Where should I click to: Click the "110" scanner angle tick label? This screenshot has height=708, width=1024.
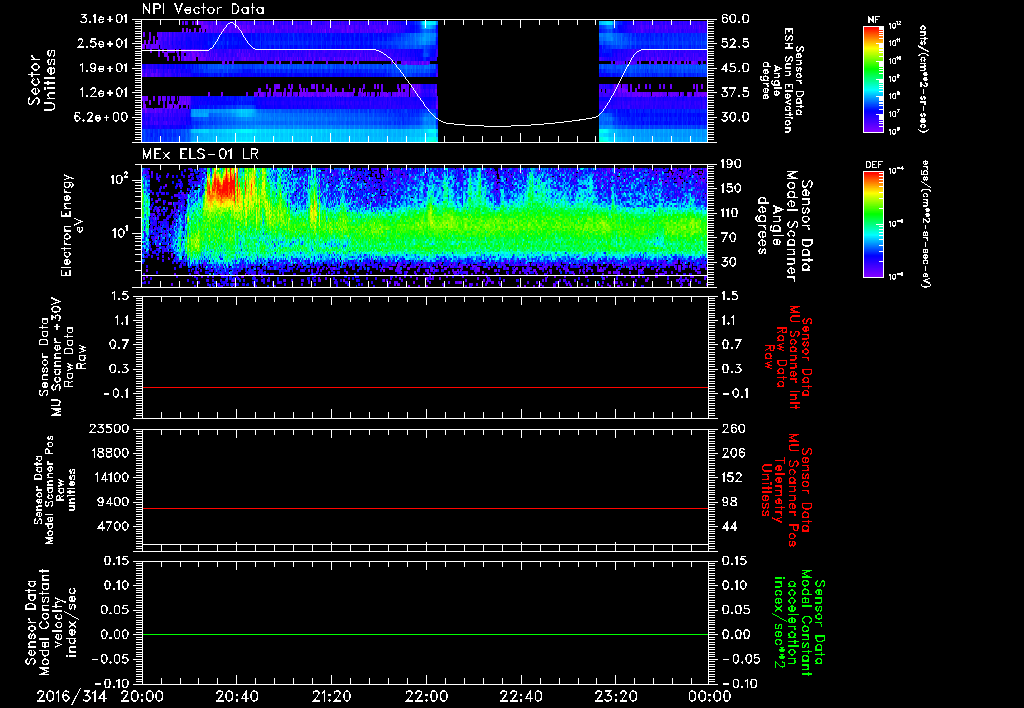tap(731, 213)
